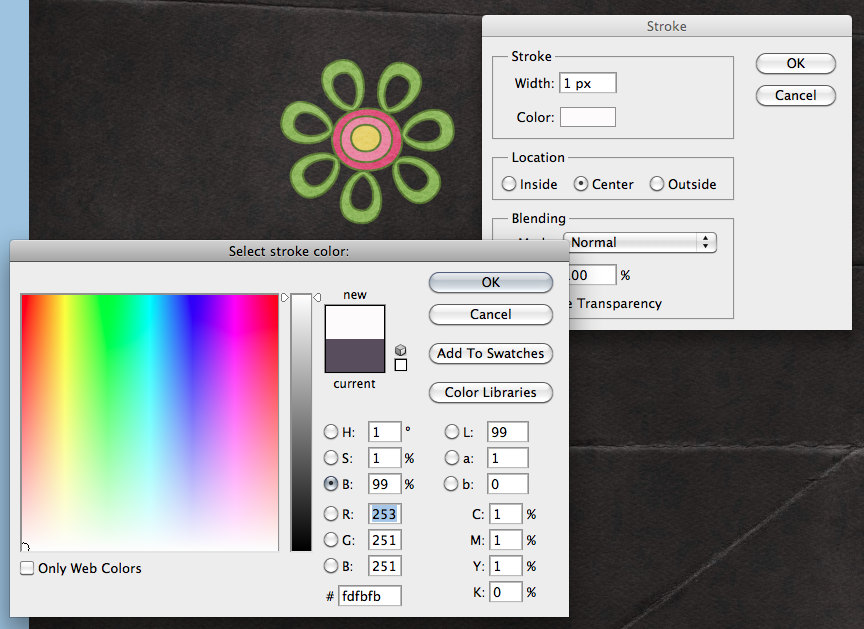Click OK in the Stroke dialog

pos(796,63)
